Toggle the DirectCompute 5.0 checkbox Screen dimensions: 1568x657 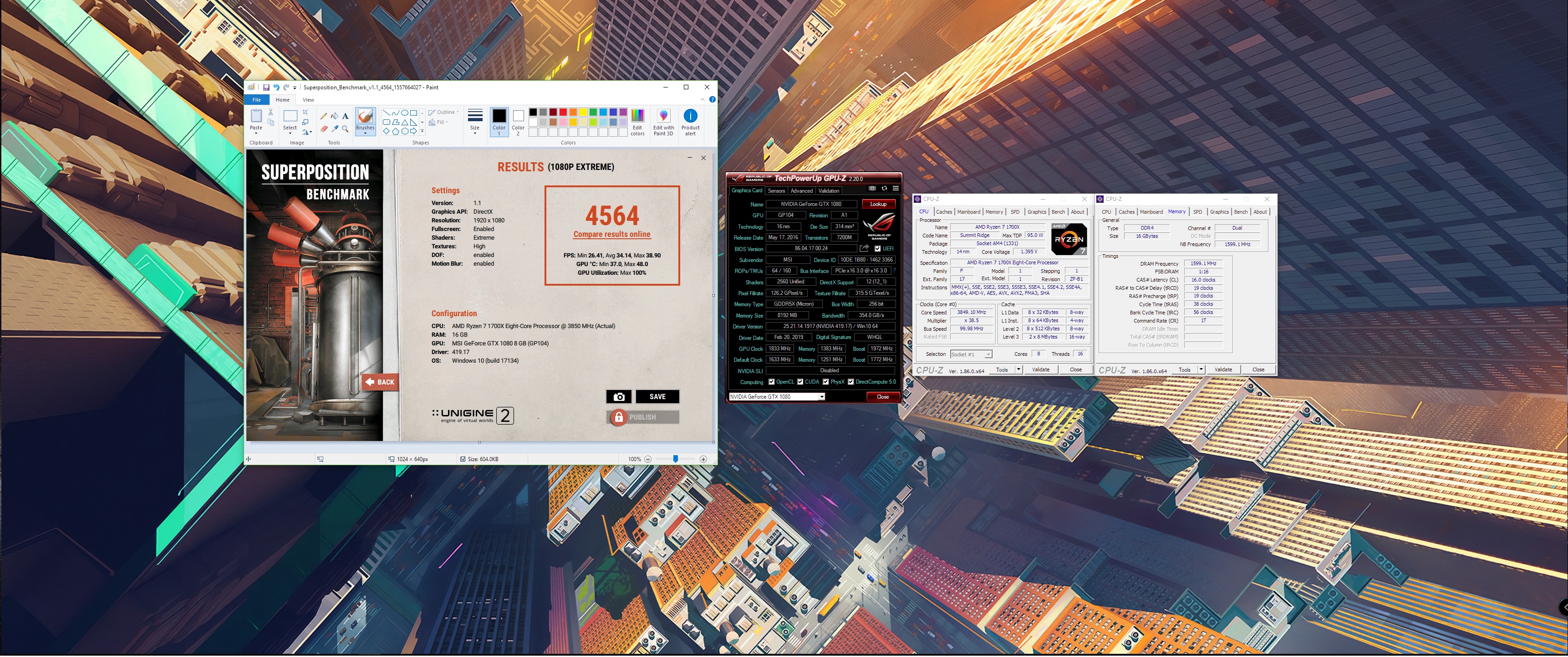point(851,382)
